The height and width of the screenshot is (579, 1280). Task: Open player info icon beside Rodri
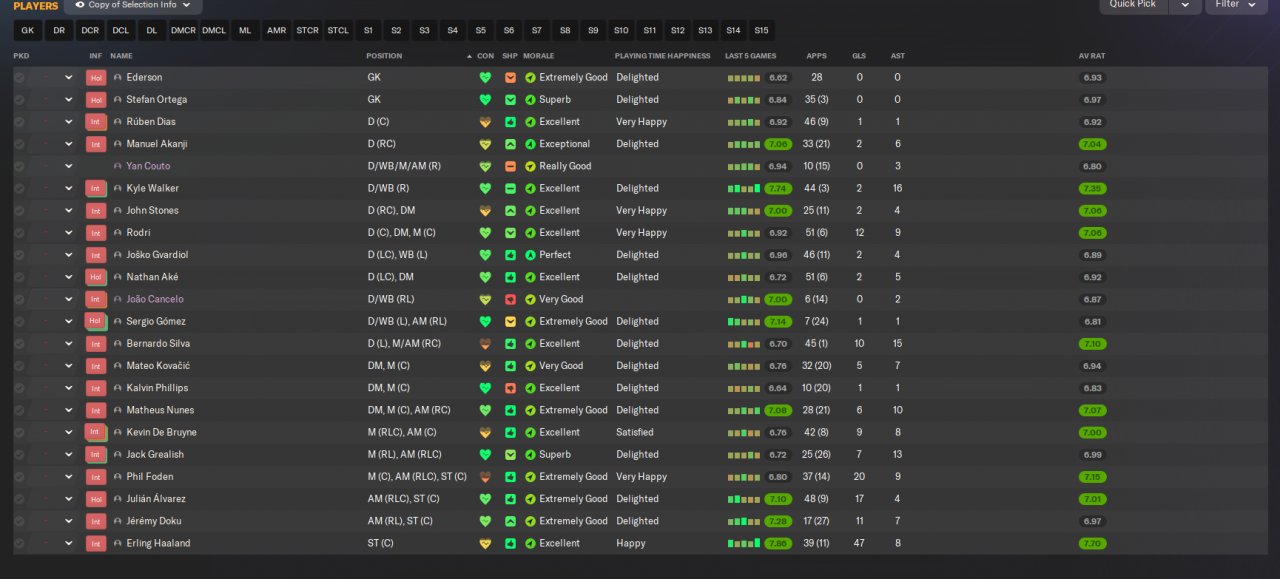coord(118,233)
